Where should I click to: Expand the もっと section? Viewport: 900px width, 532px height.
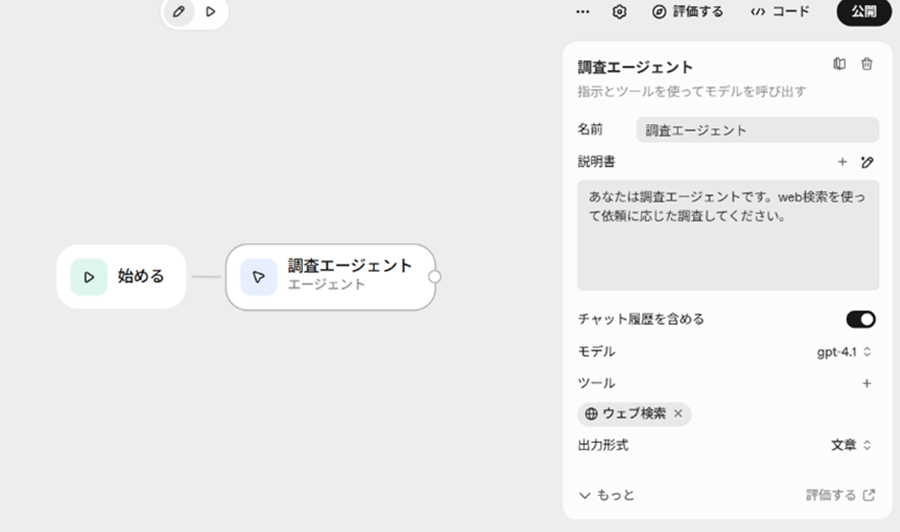coord(606,495)
